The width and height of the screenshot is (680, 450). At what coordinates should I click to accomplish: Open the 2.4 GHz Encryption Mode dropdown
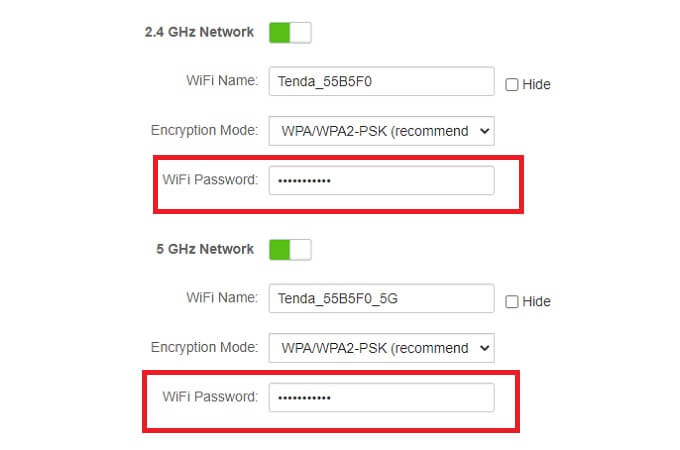[381, 131]
